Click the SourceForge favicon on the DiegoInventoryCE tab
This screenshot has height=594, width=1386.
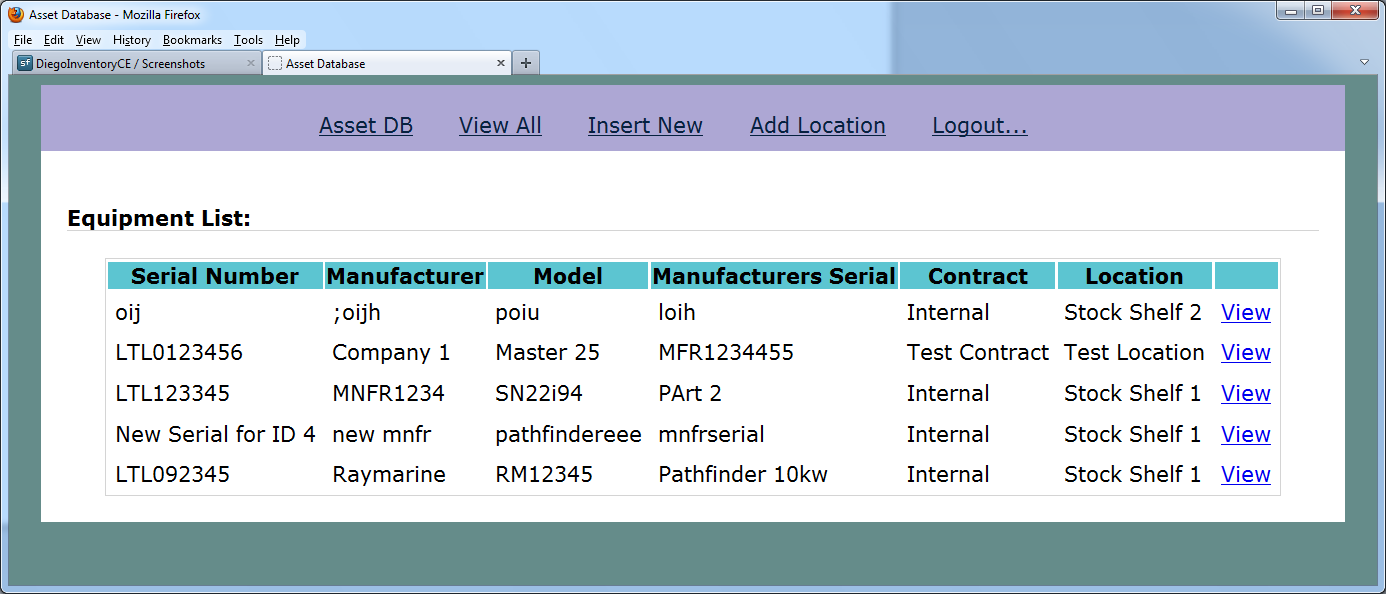coord(23,61)
